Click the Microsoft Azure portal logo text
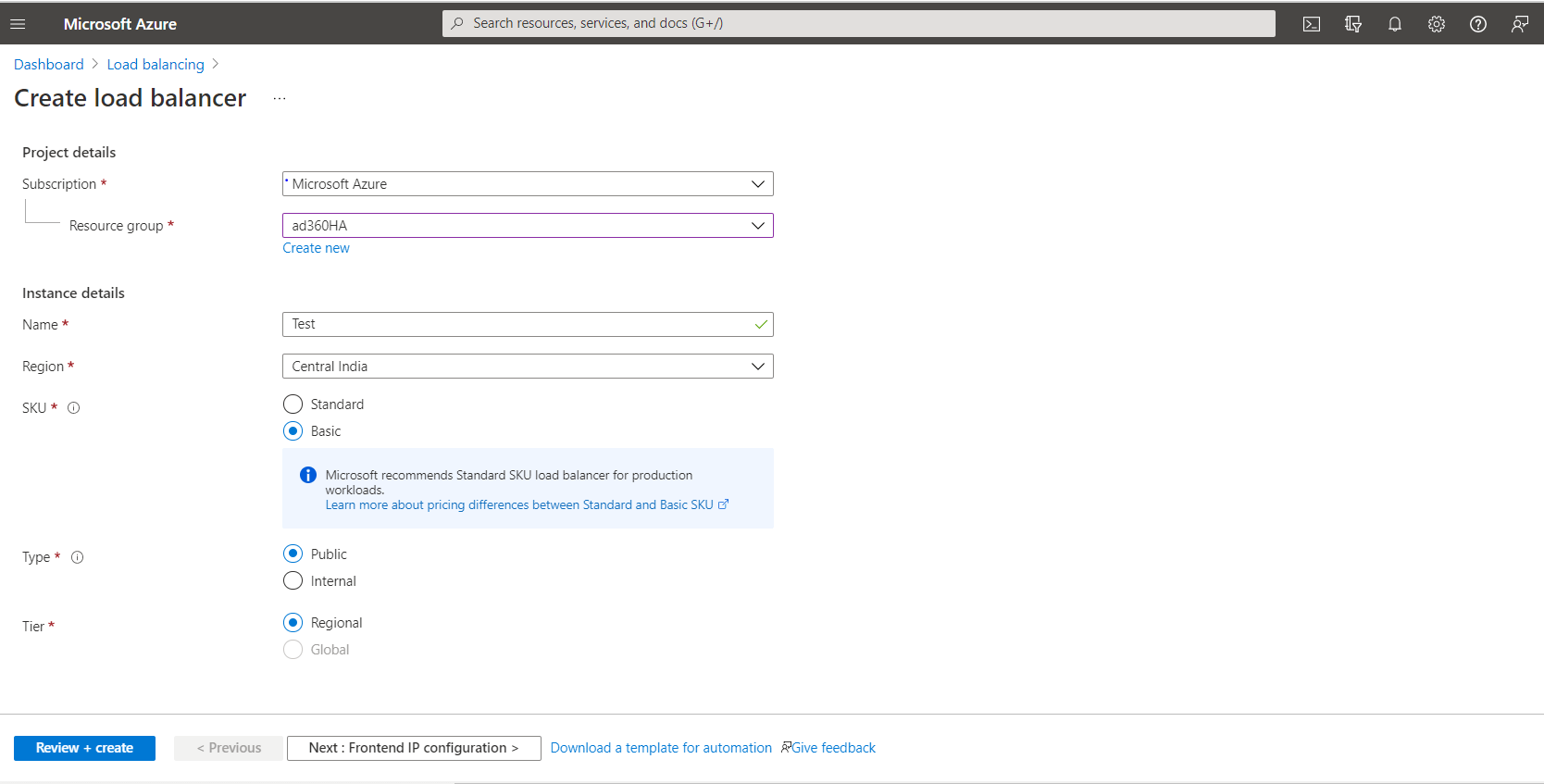Image resolution: width=1544 pixels, height=784 pixels. pos(120,24)
